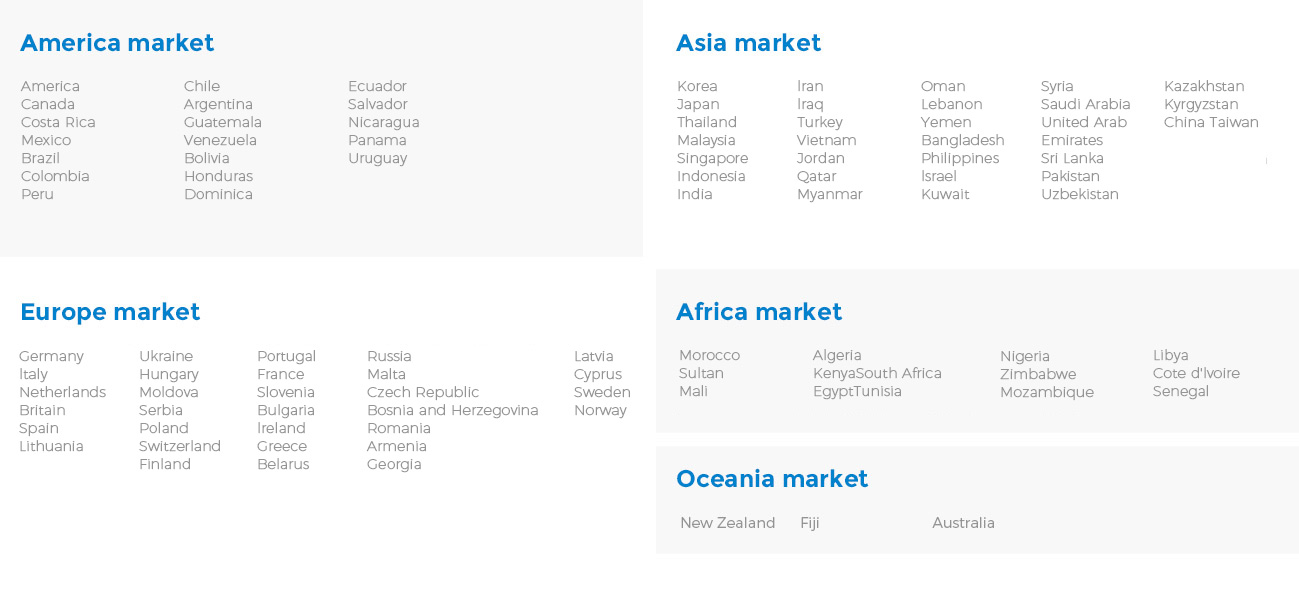Select Netherlands in Europe market
The image size is (1299, 594).
click(x=62, y=392)
